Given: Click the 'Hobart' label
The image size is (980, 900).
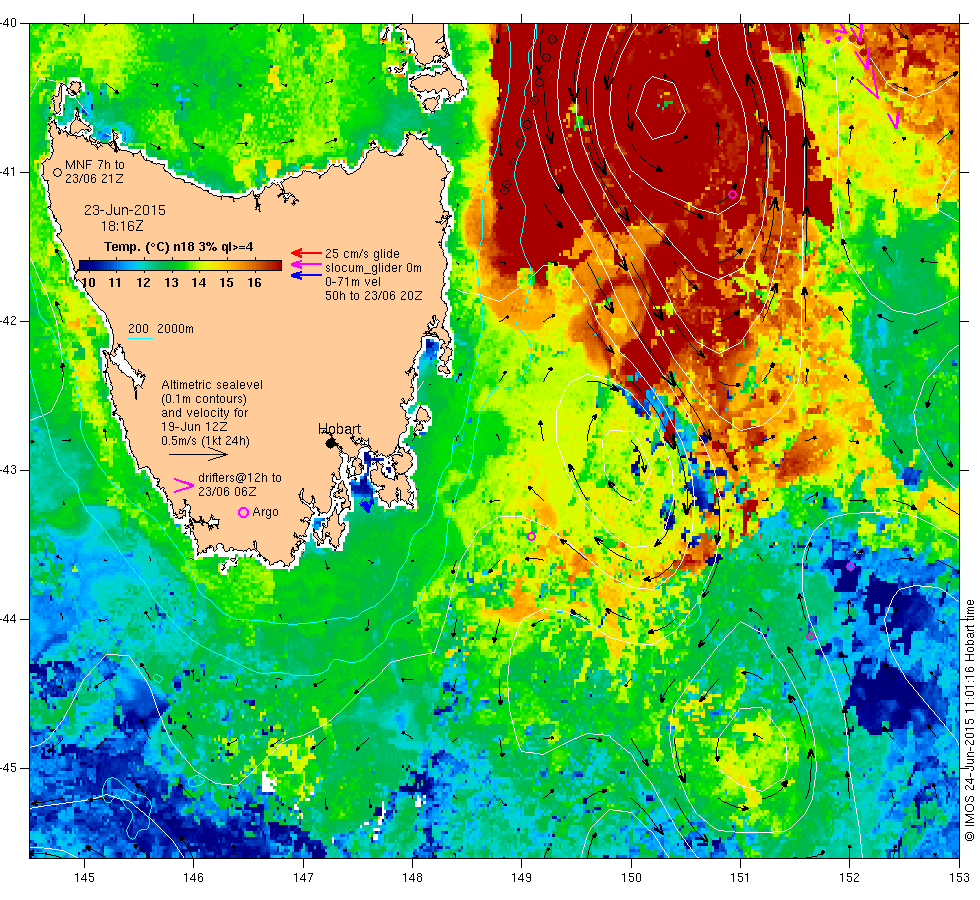Looking at the screenshot, I should pos(339,429).
